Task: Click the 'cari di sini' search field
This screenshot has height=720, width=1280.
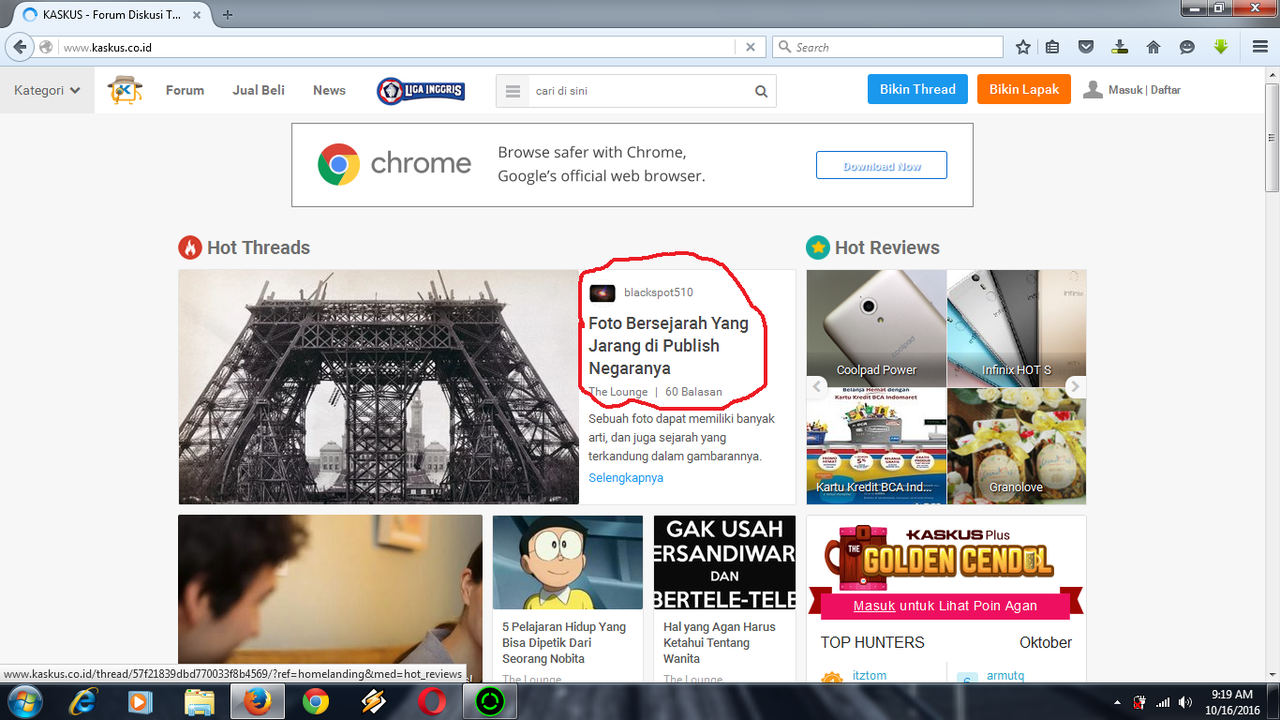Action: [640, 91]
